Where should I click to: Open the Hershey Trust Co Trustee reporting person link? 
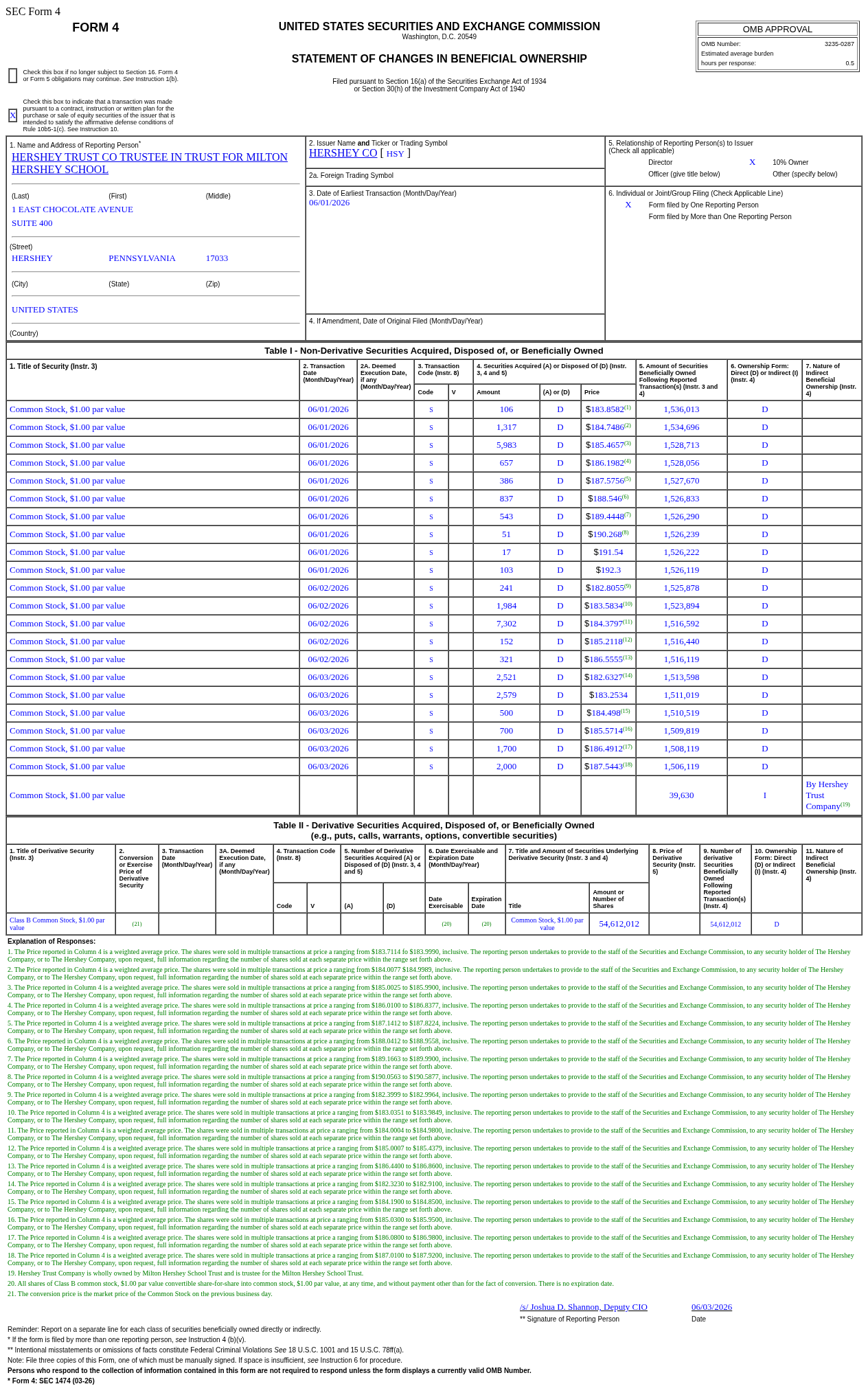click(150, 163)
